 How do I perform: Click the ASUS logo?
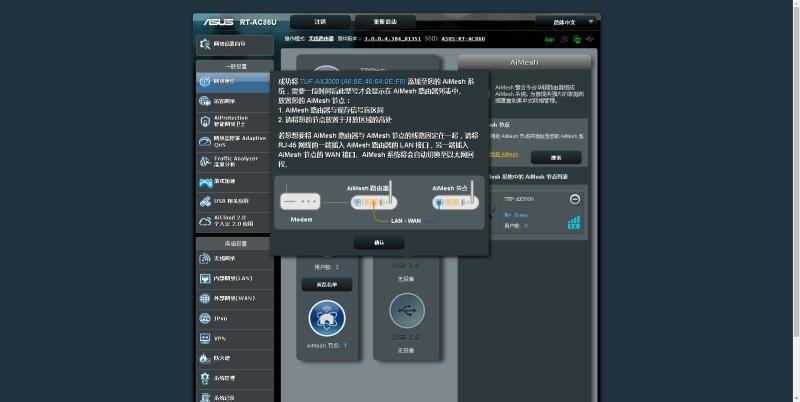tap(219, 22)
